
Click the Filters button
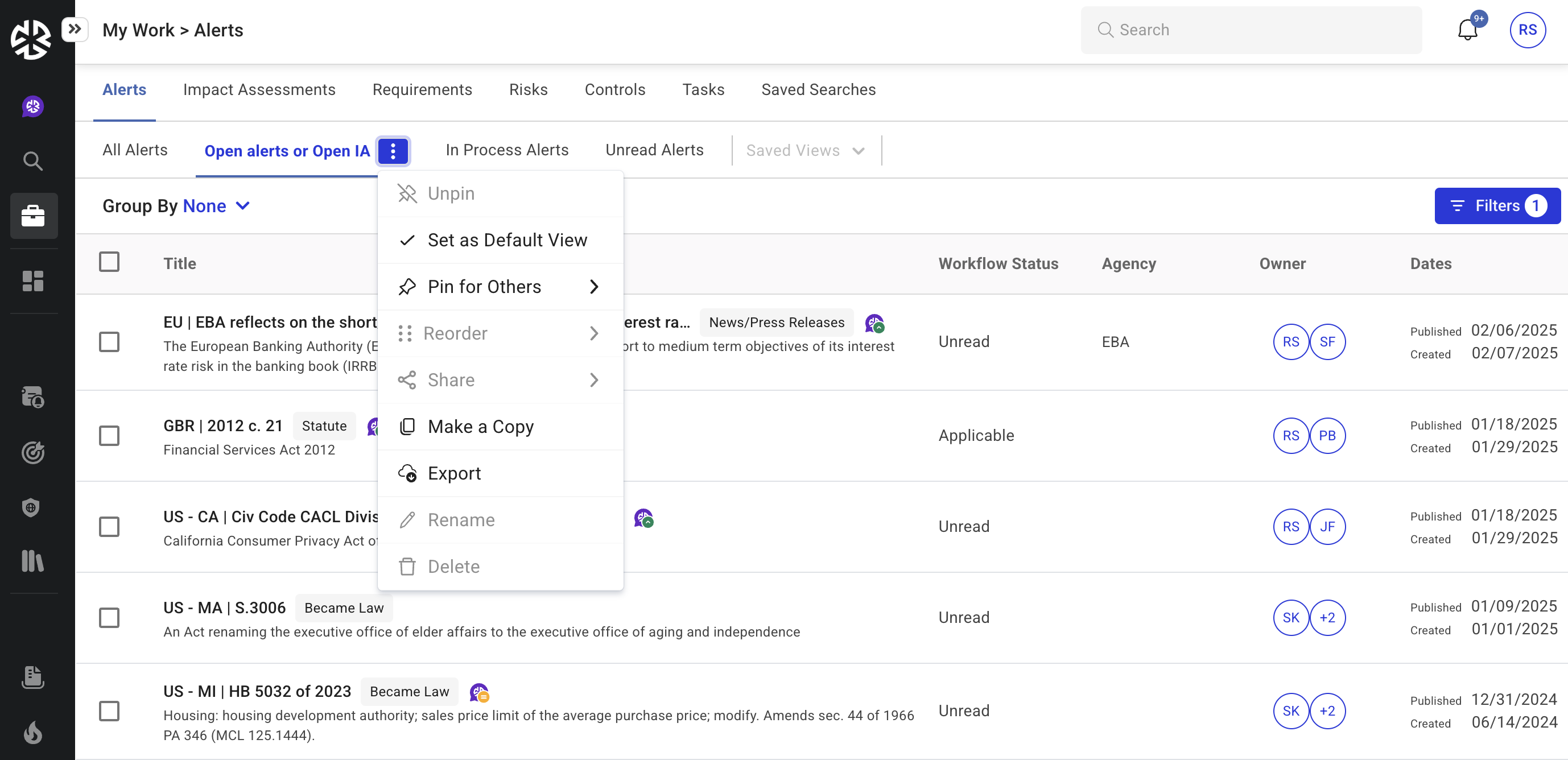coord(1497,206)
